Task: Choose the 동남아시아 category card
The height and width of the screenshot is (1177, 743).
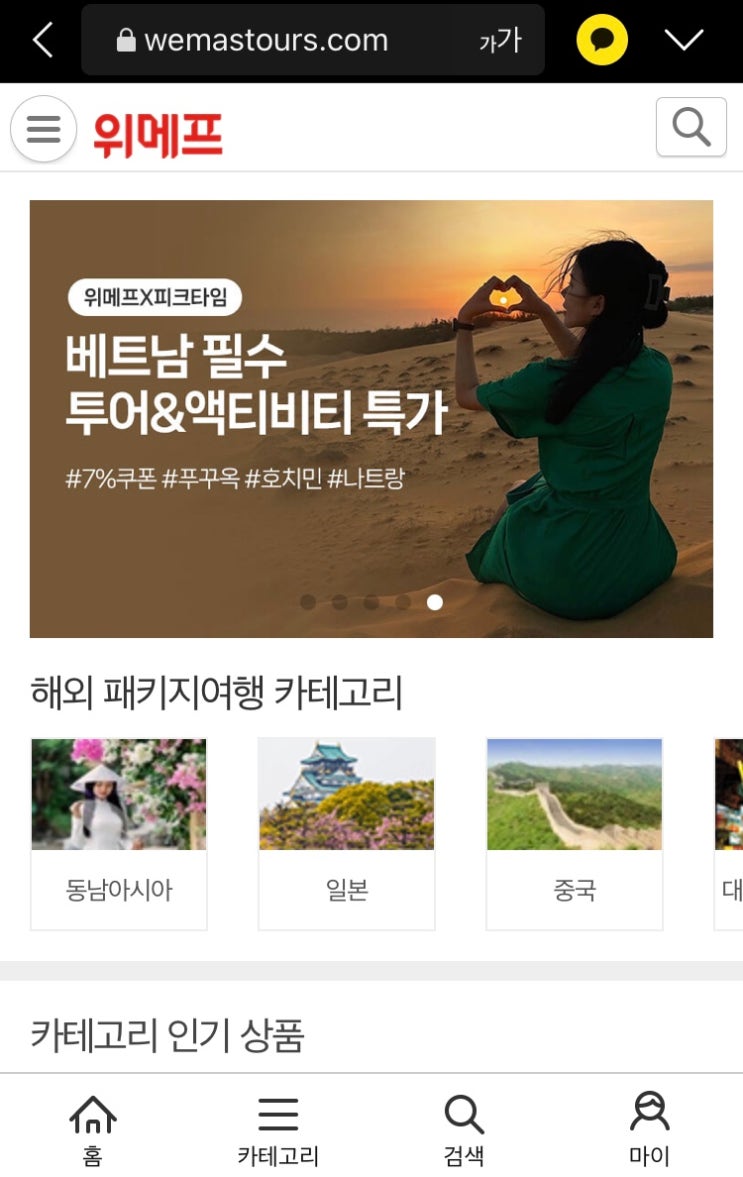Action: point(119,834)
